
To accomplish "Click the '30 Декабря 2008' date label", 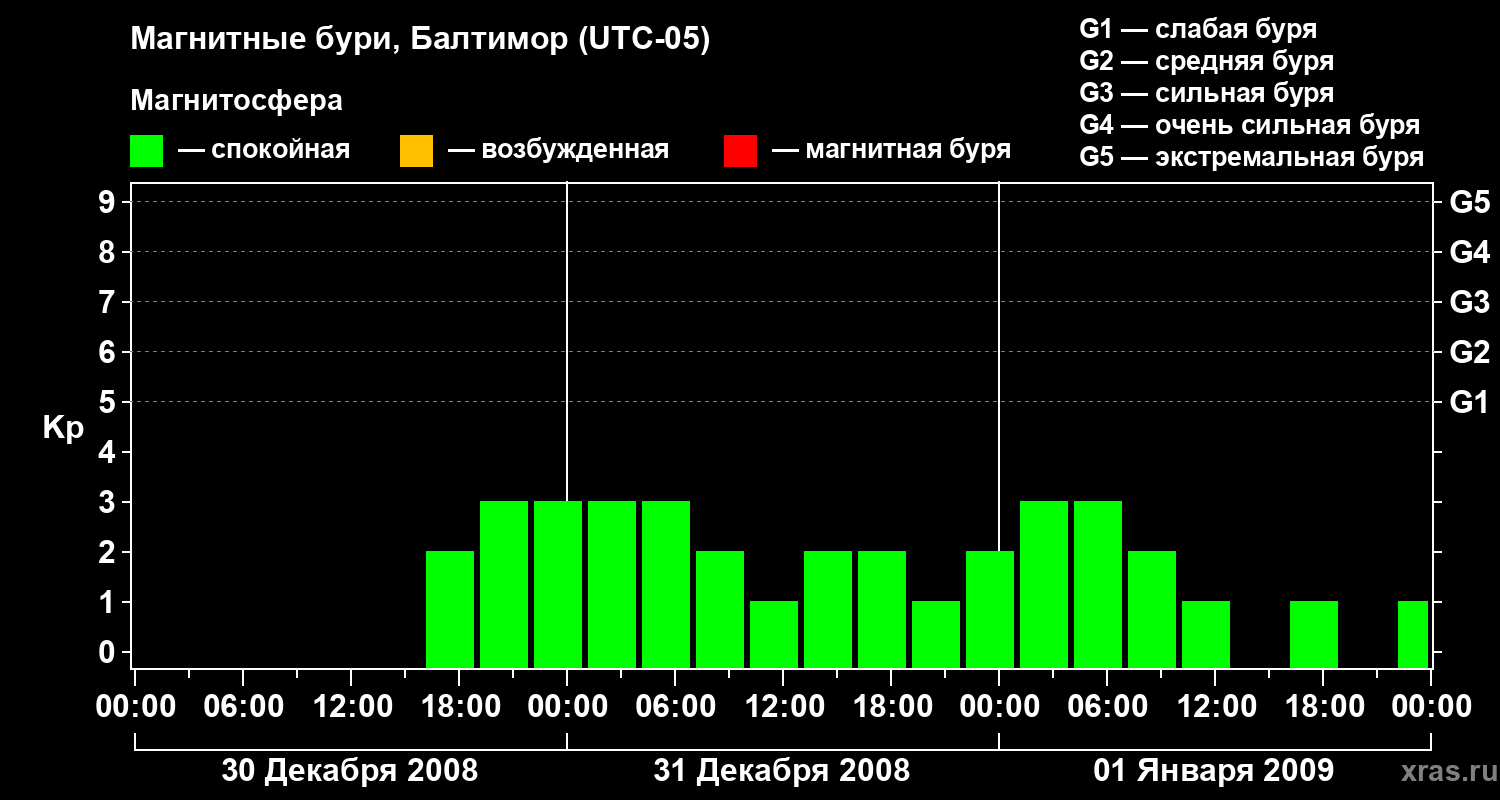I will 350,771.
